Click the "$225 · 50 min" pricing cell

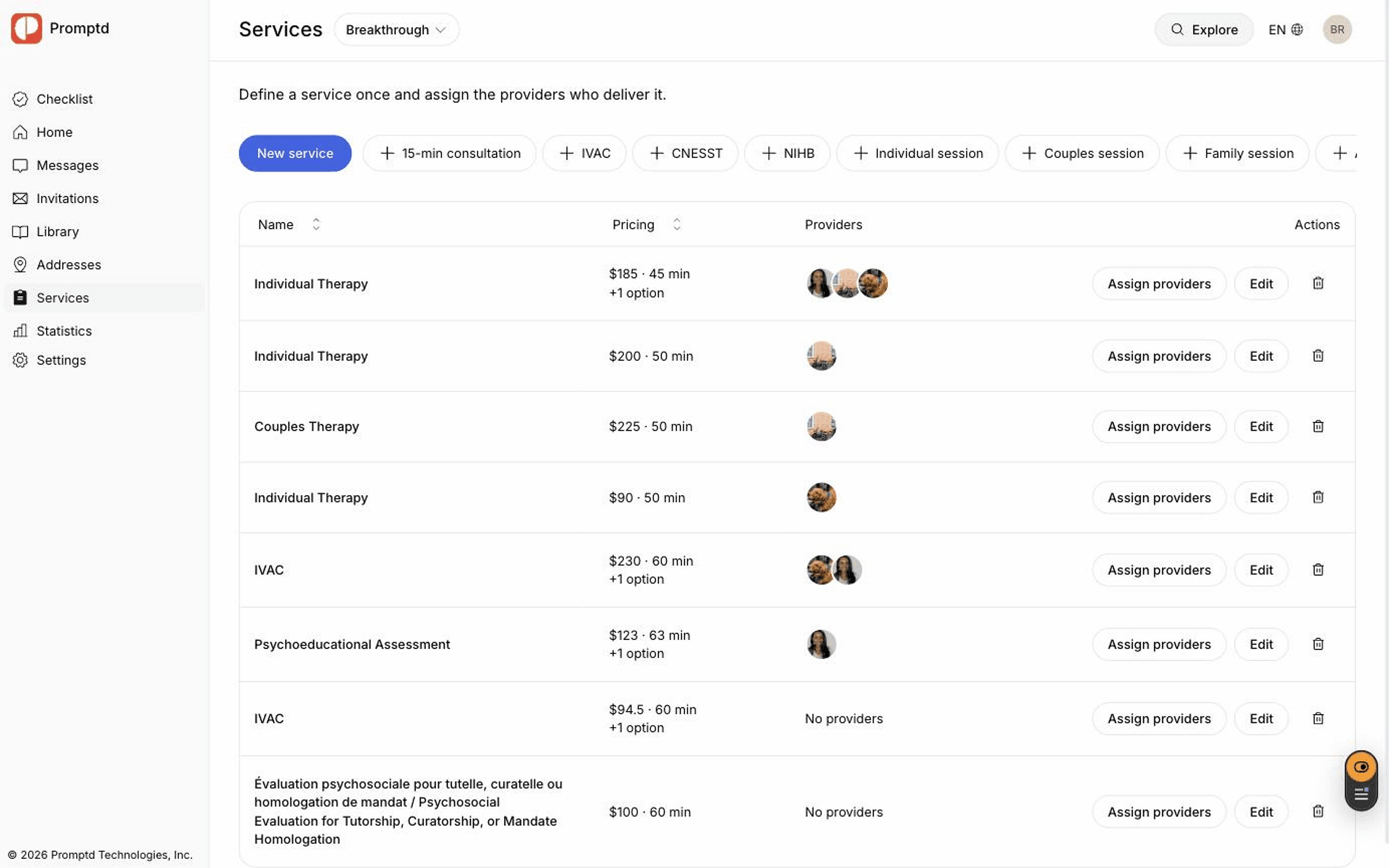(x=650, y=426)
